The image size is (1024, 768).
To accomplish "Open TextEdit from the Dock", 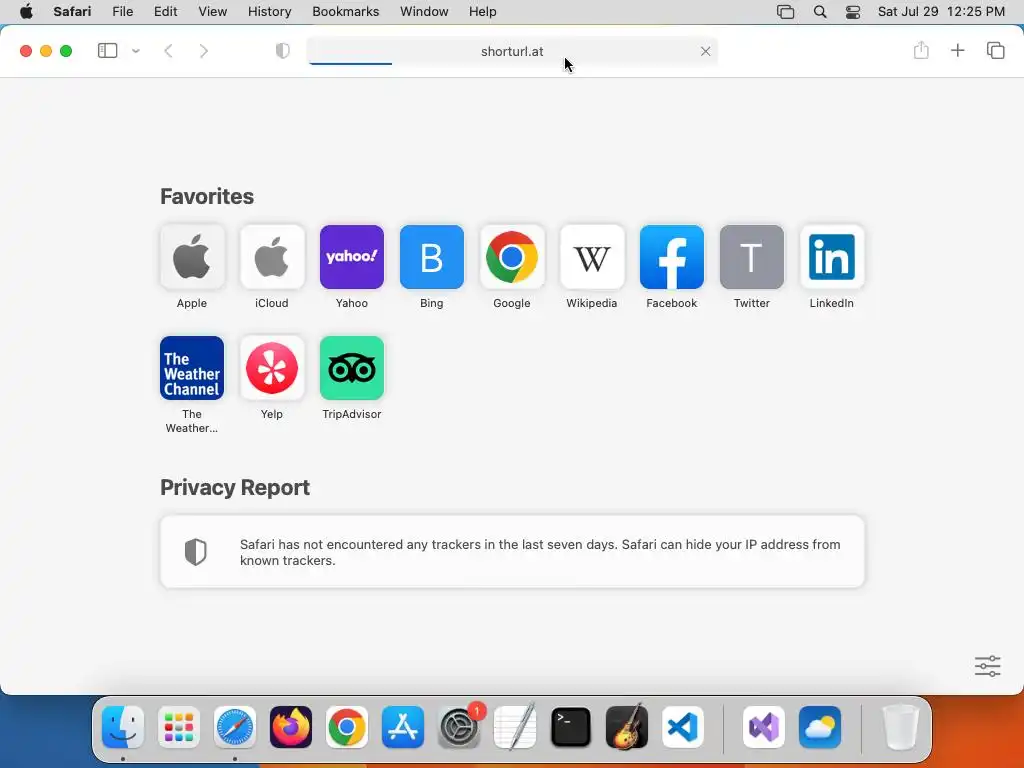I will (x=515, y=727).
